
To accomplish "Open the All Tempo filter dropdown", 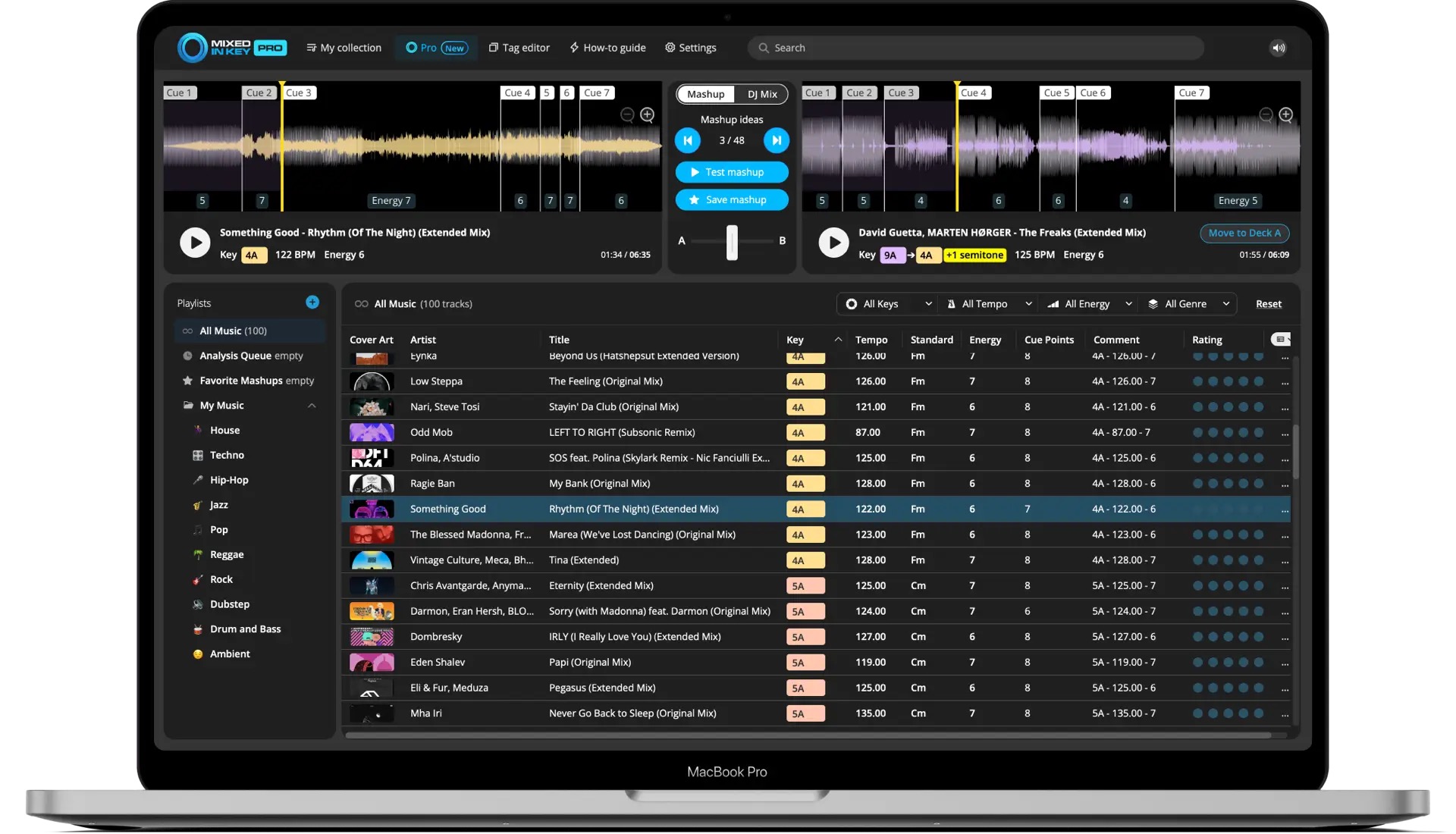I will coord(989,304).
